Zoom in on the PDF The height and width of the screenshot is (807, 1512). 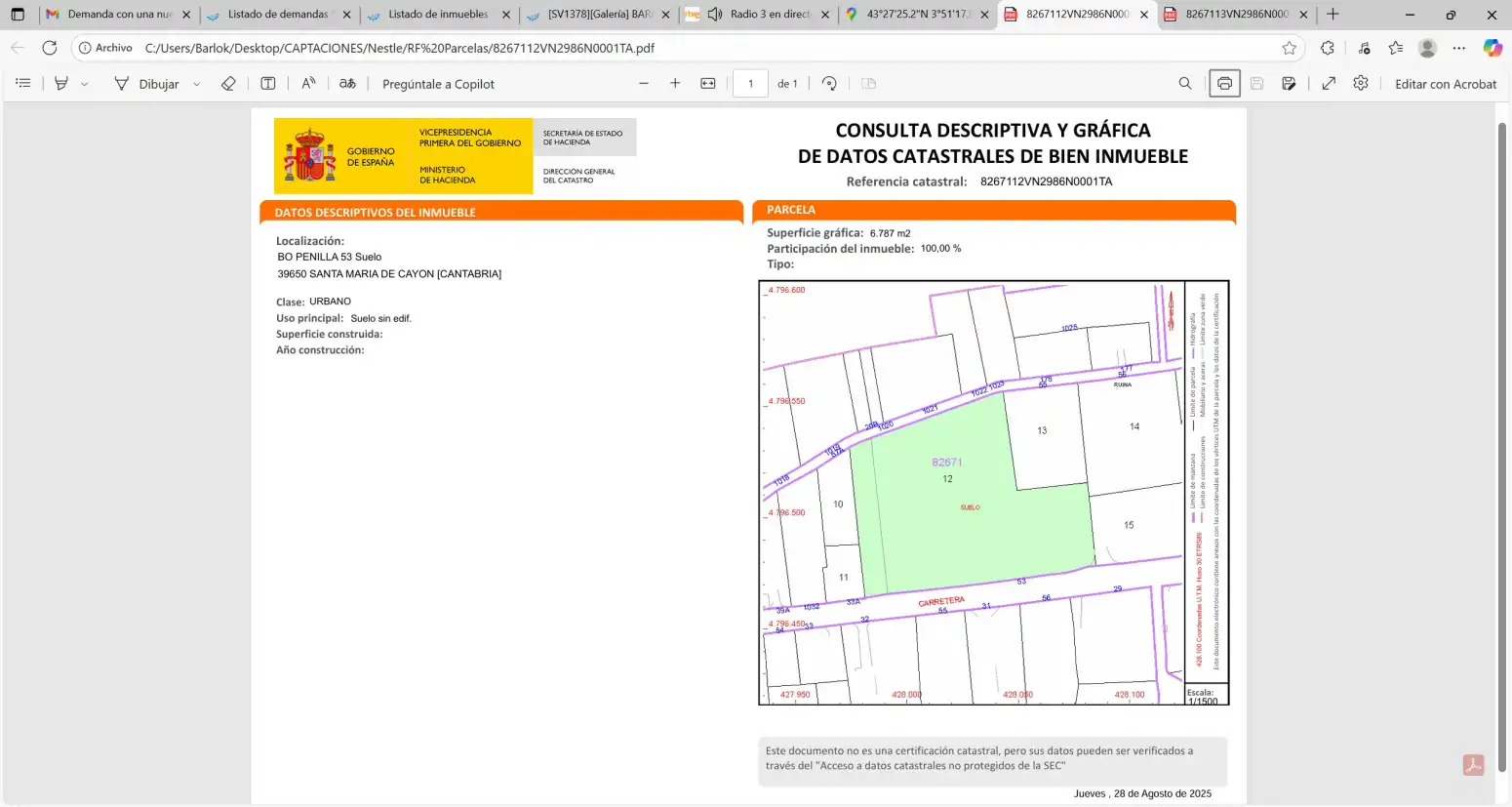[675, 84]
